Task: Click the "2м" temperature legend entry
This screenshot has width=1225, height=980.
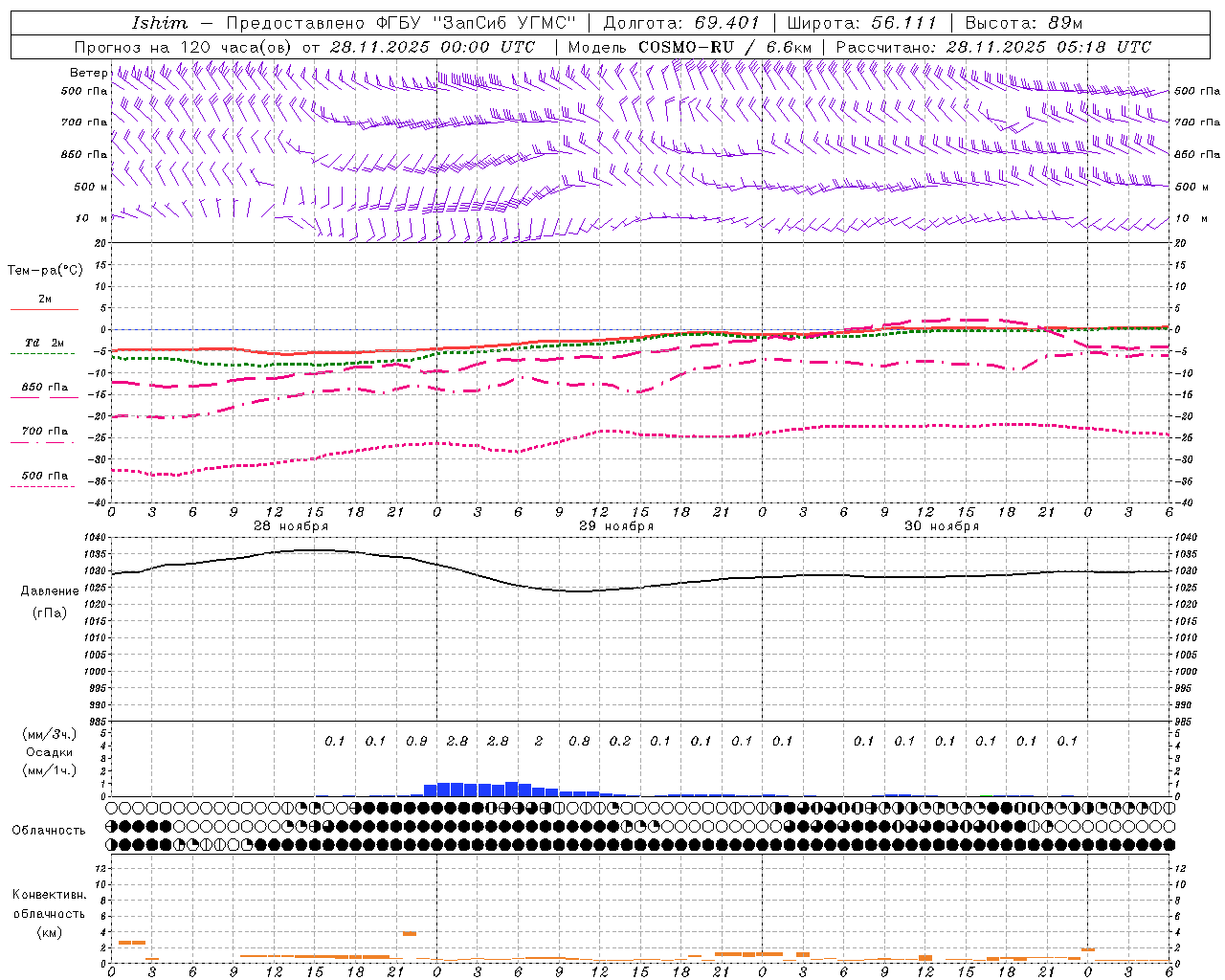Action: (x=45, y=299)
